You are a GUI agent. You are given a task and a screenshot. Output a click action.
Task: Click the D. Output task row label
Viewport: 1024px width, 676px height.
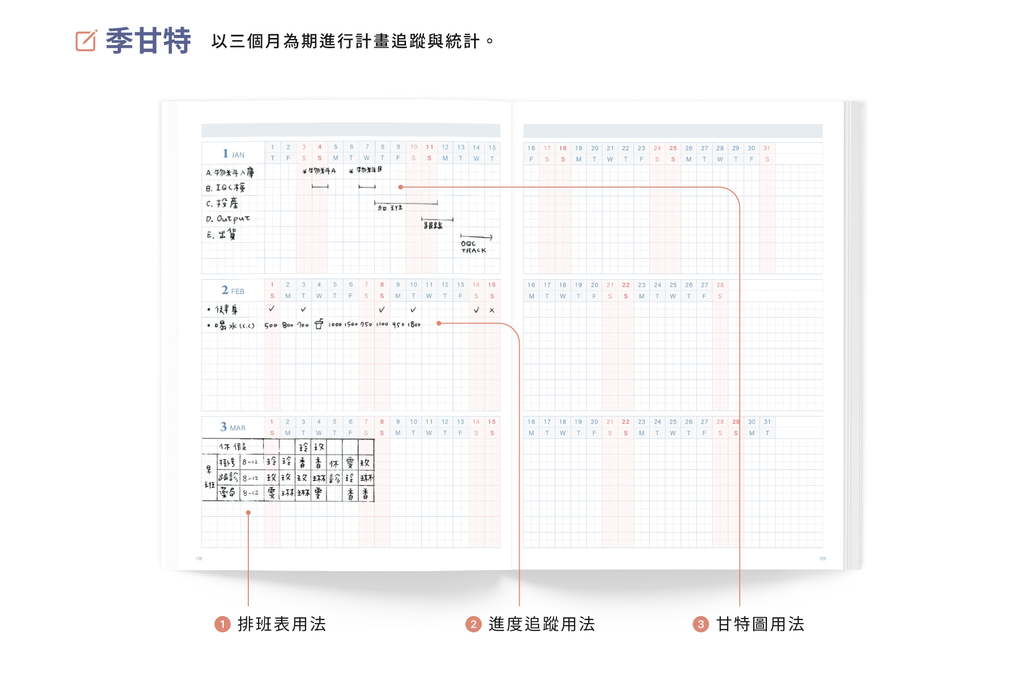pyautogui.click(x=226, y=218)
